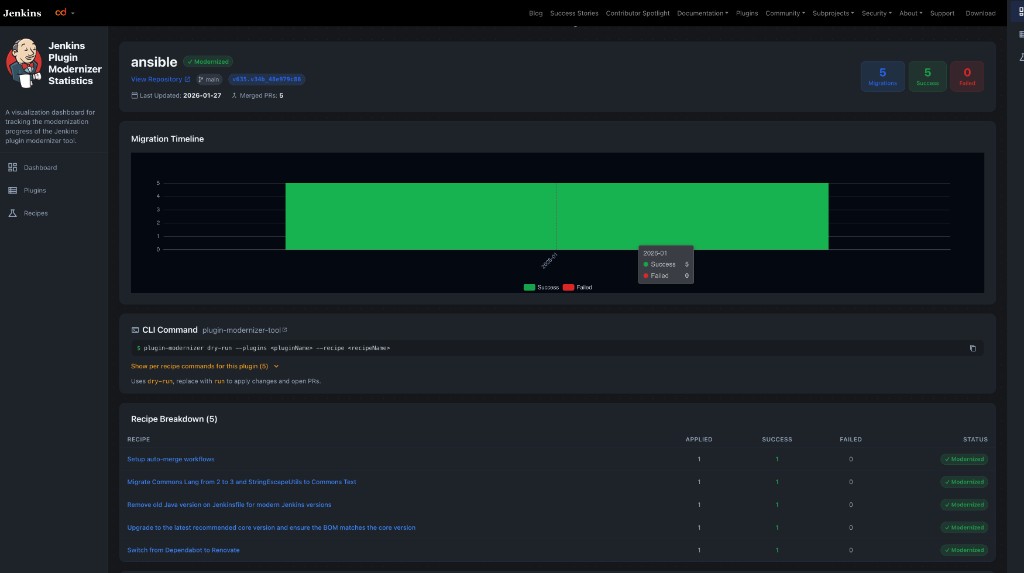Click the CD Foundation logo in the header
The width and height of the screenshot is (1024, 573).
tap(60, 12)
